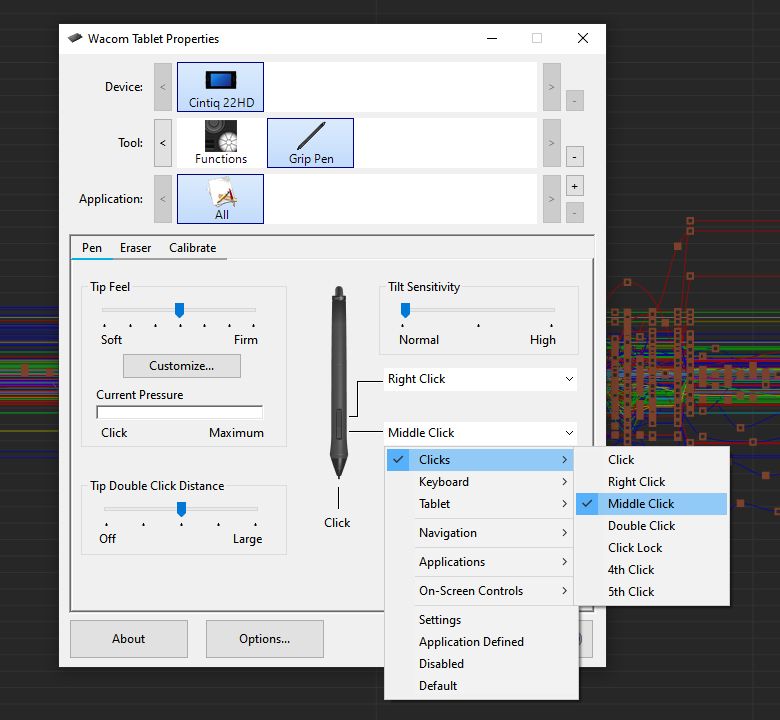Expand the On-Screen Controls submenu

click(x=480, y=591)
